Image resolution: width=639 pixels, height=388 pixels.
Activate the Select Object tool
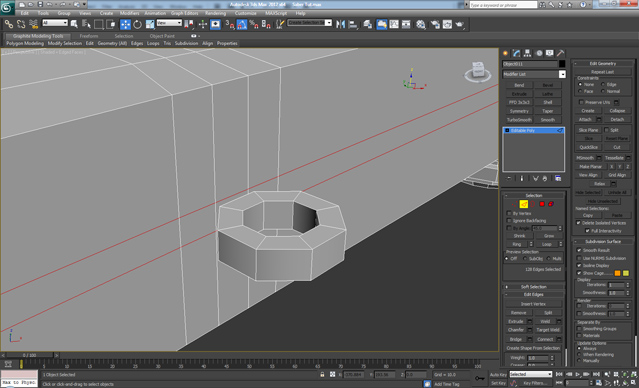pos(74,24)
